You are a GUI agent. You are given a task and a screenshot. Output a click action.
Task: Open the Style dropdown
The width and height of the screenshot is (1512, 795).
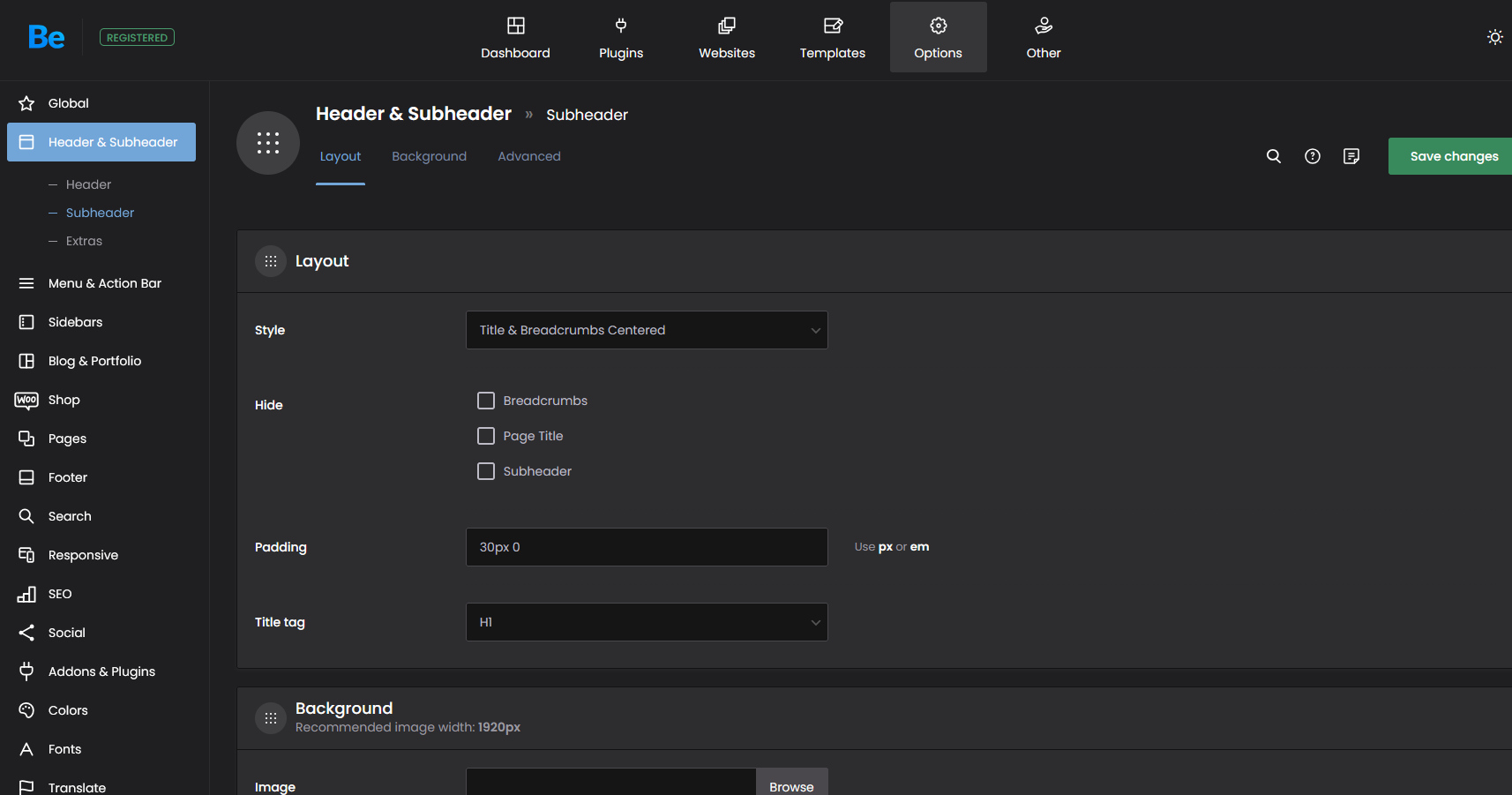coord(647,330)
